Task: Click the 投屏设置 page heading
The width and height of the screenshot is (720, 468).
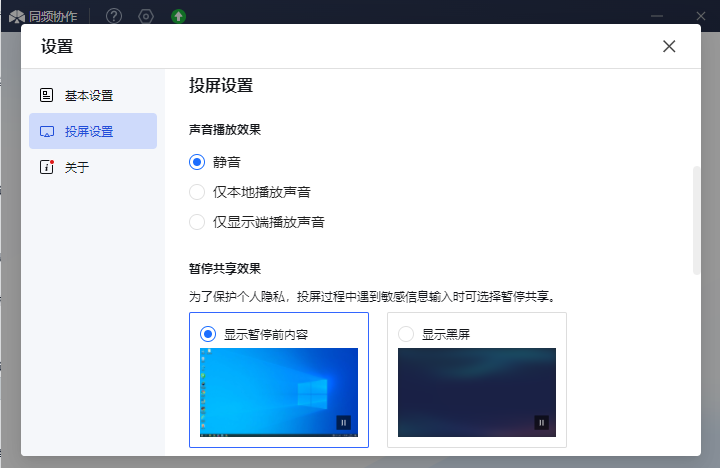Action: (x=221, y=85)
